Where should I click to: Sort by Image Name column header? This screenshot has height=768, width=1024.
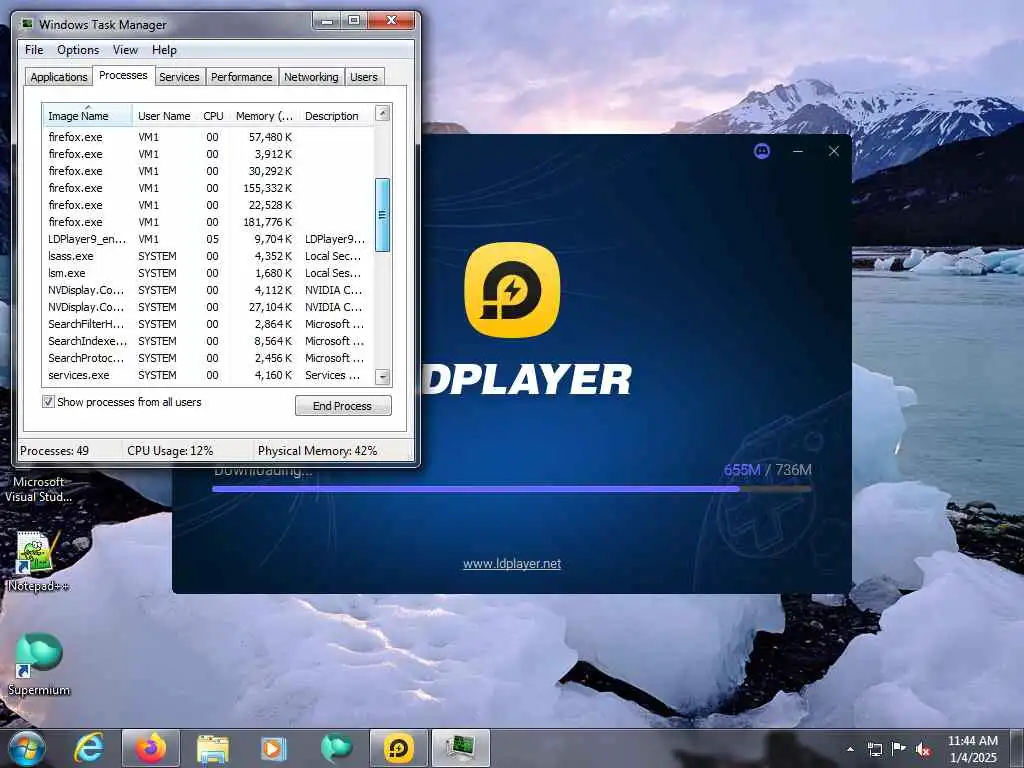(88, 116)
